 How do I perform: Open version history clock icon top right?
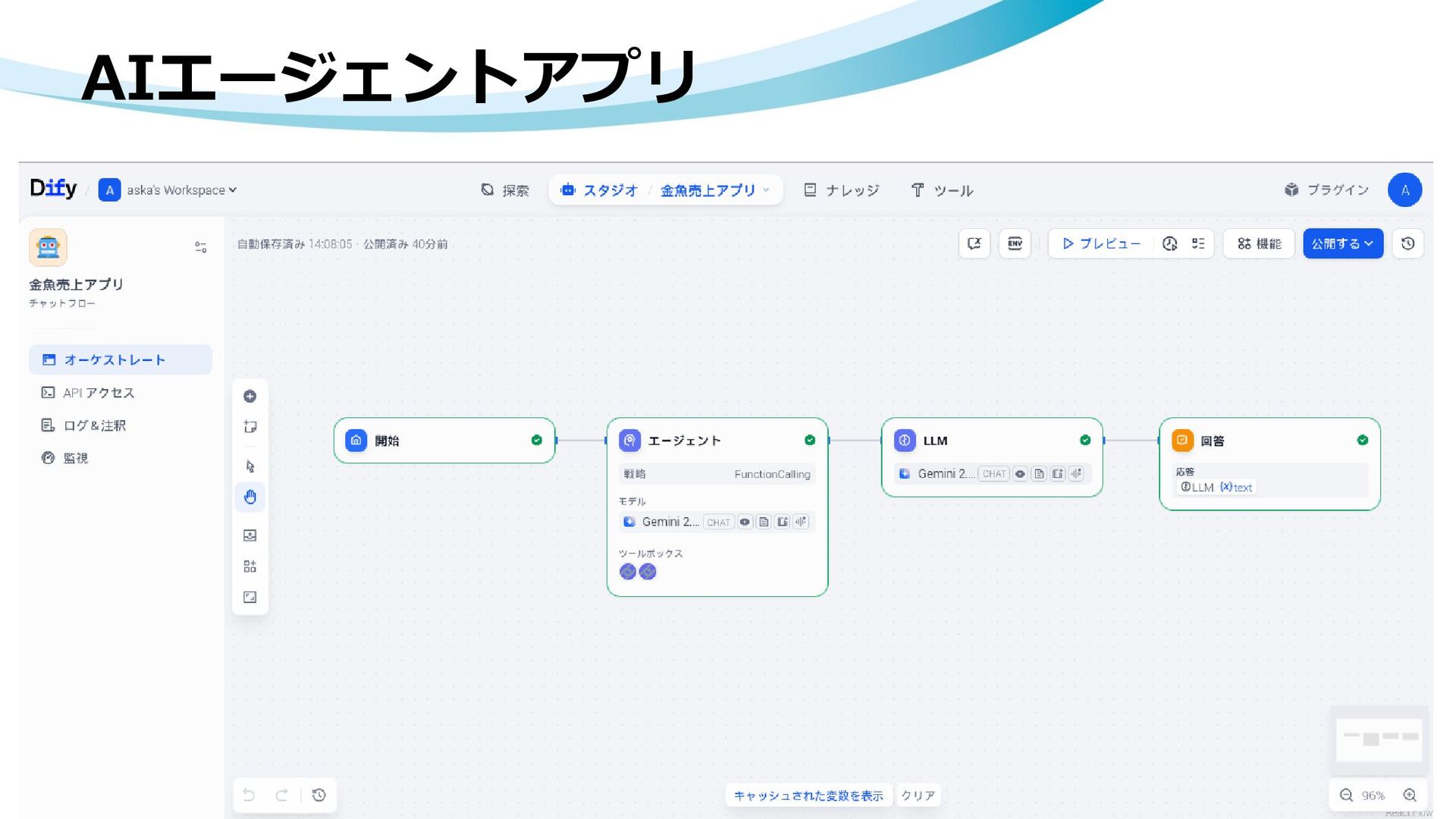tap(1407, 243)
